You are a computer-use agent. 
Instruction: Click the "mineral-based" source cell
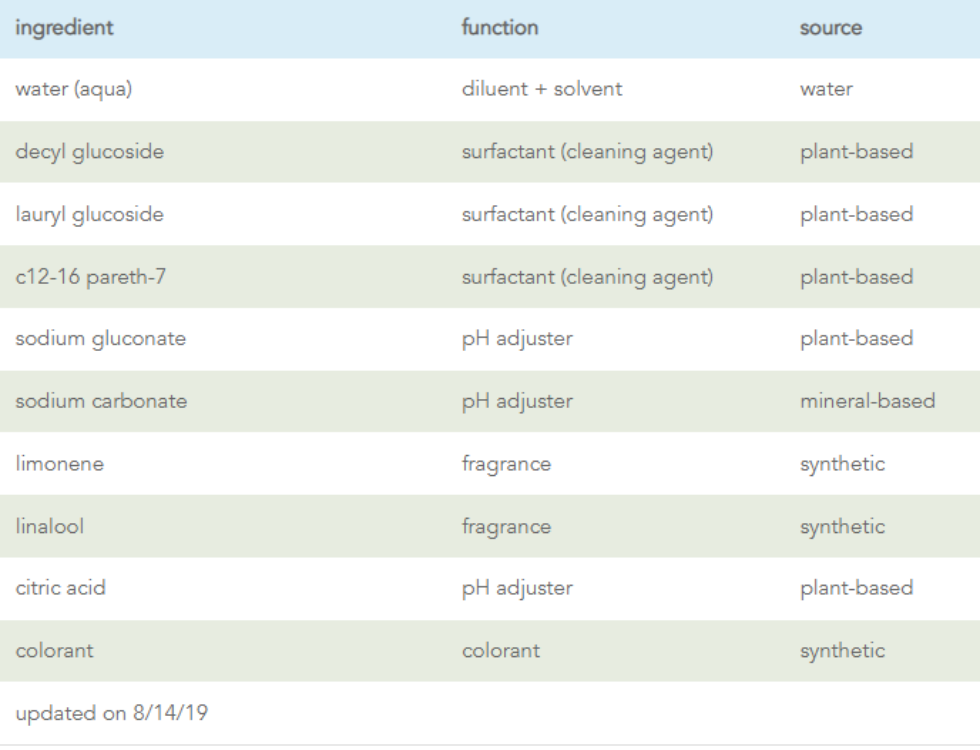coord(867,401)
